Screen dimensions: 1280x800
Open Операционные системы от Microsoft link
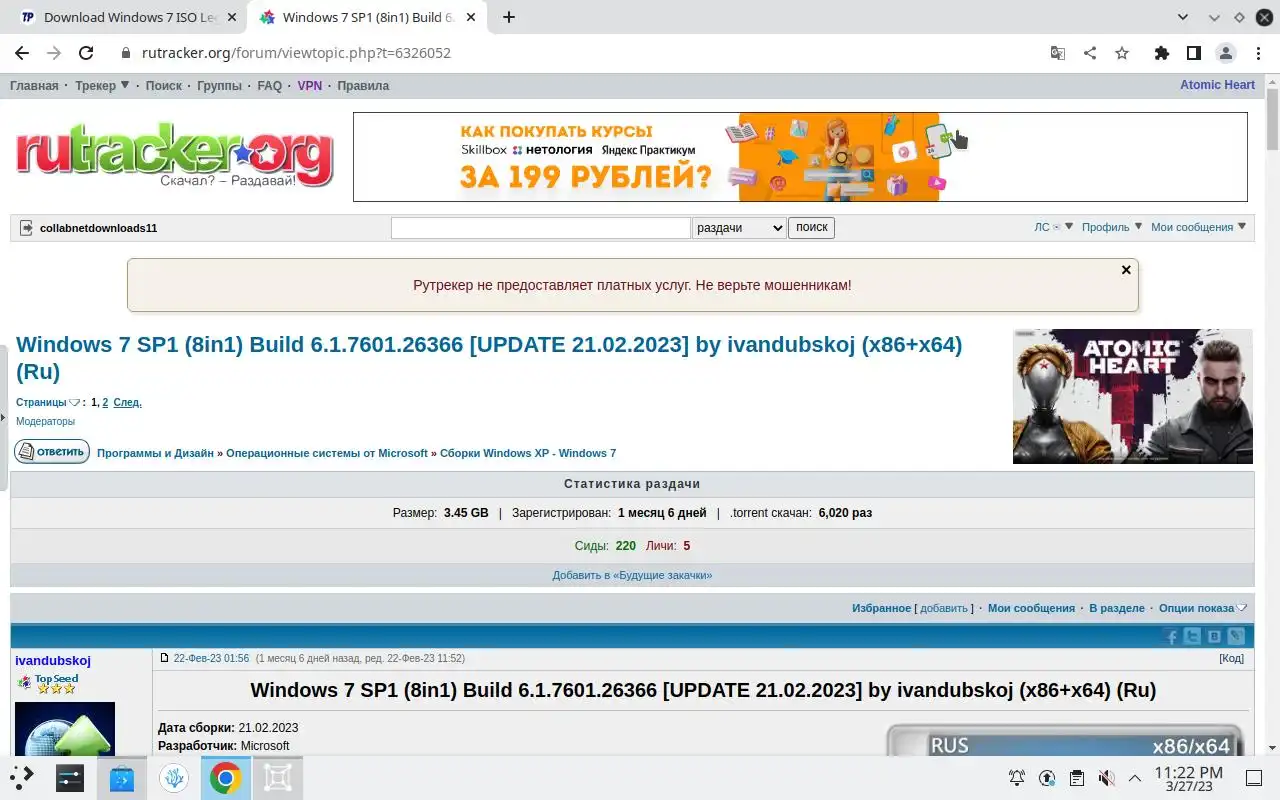click(327, 453)
